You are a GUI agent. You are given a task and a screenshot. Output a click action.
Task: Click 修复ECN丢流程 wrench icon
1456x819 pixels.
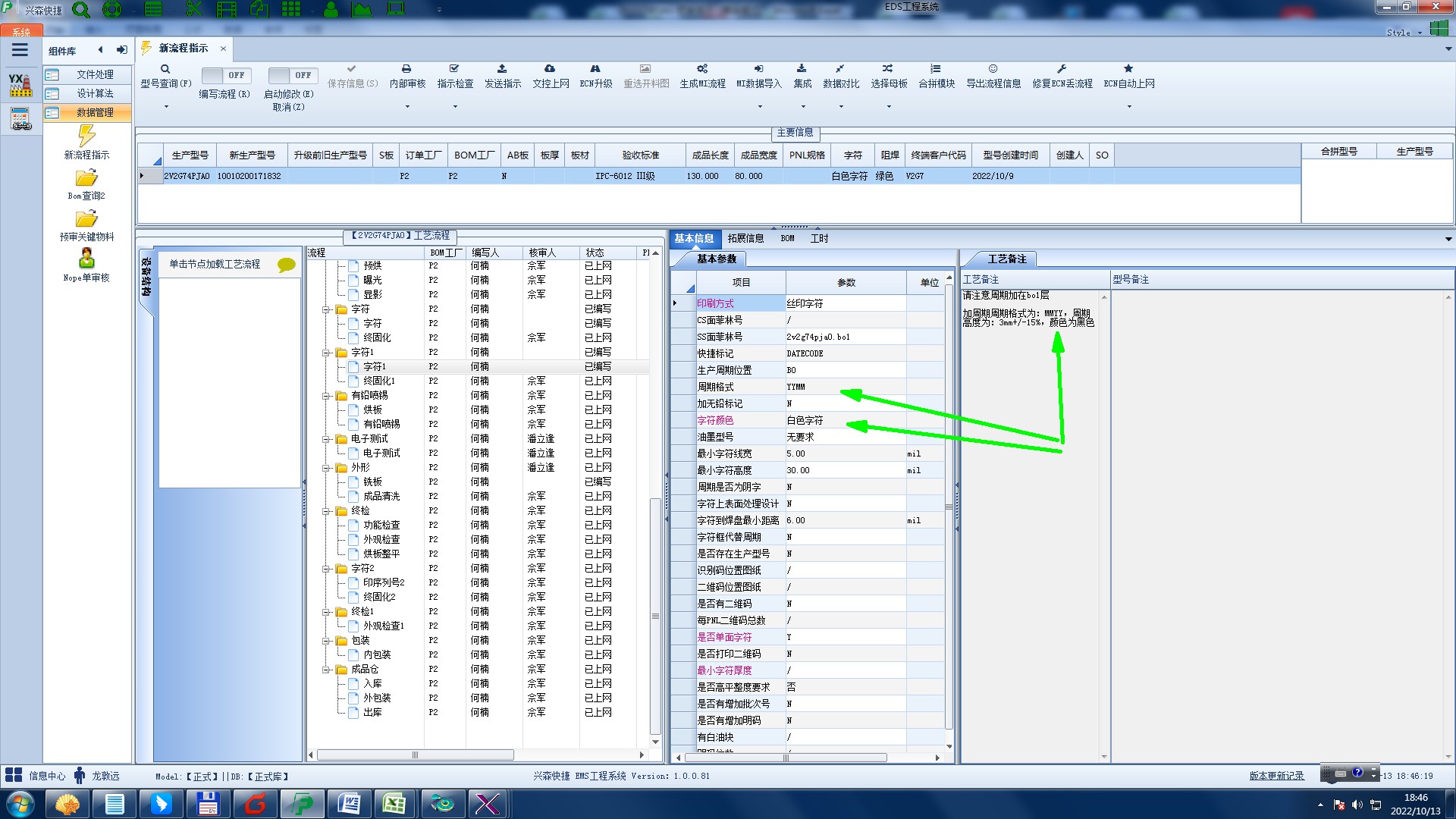(1062, 69)
